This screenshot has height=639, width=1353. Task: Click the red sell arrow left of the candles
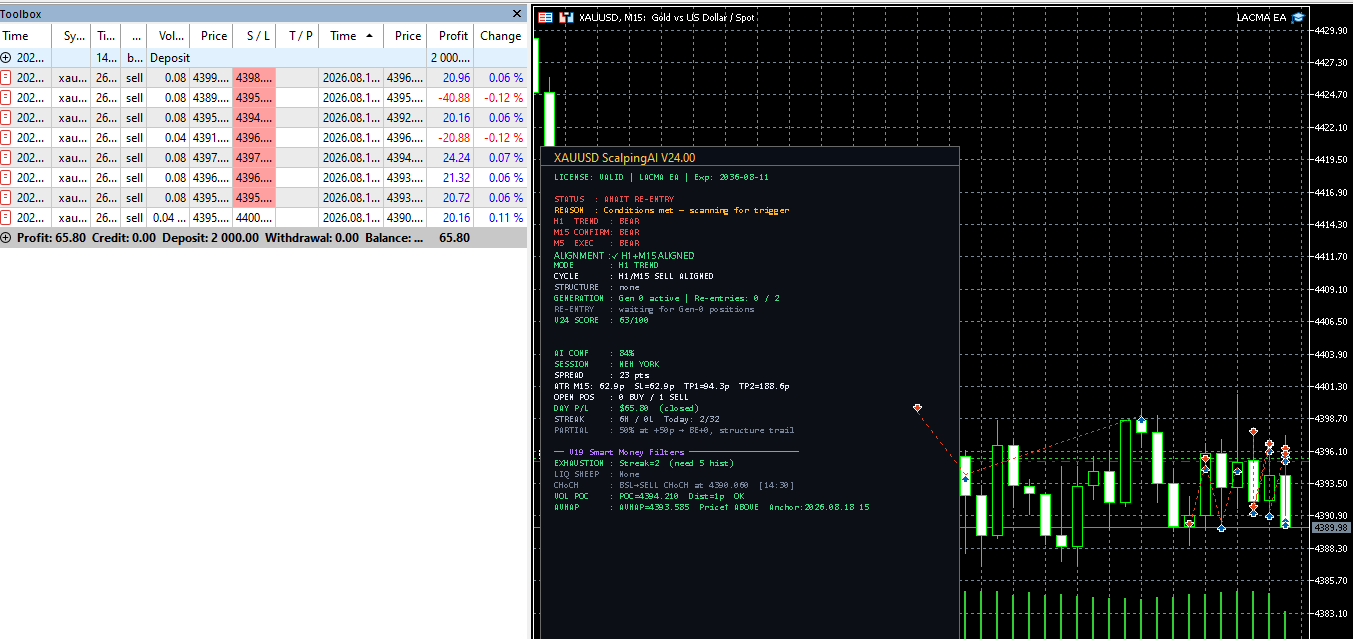[x=917, y=407]
